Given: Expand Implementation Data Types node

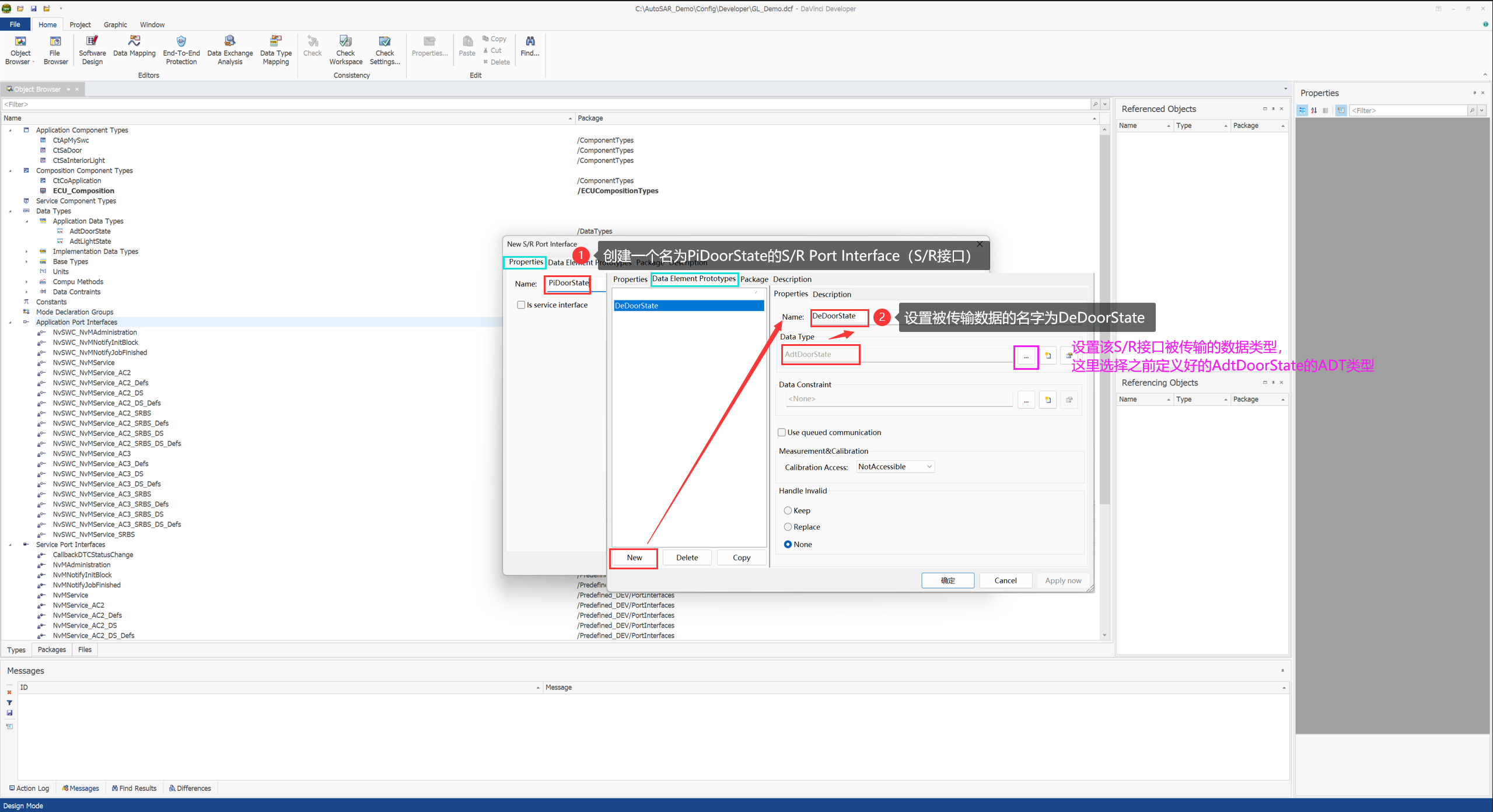Looking at the screenshot, I should click(x=26, y=251).
